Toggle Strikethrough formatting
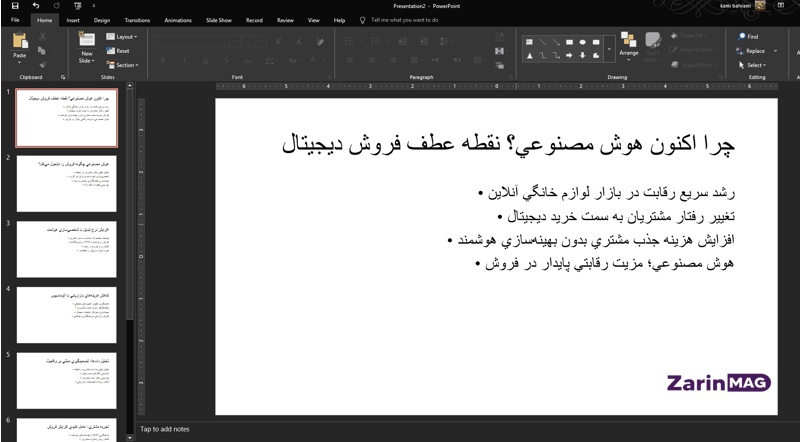800x442 pixels. (248, 60)
